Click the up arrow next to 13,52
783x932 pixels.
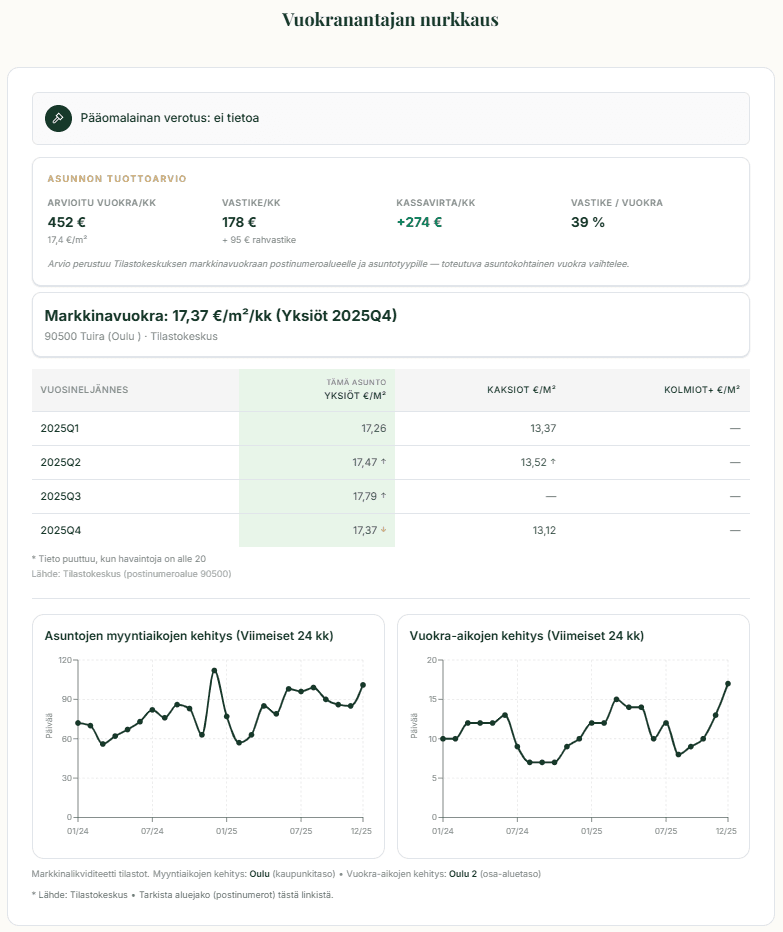point(553,462)
